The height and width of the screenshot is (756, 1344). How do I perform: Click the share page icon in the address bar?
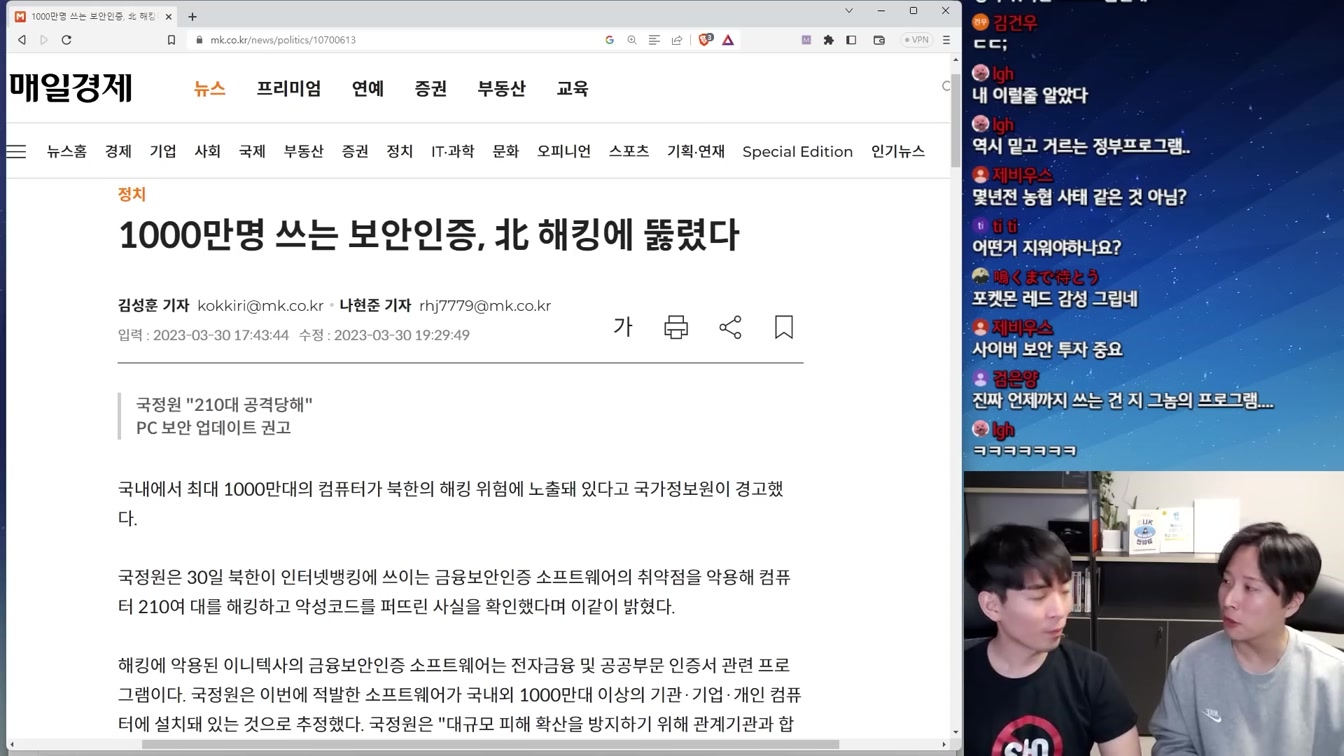point(677,40)
